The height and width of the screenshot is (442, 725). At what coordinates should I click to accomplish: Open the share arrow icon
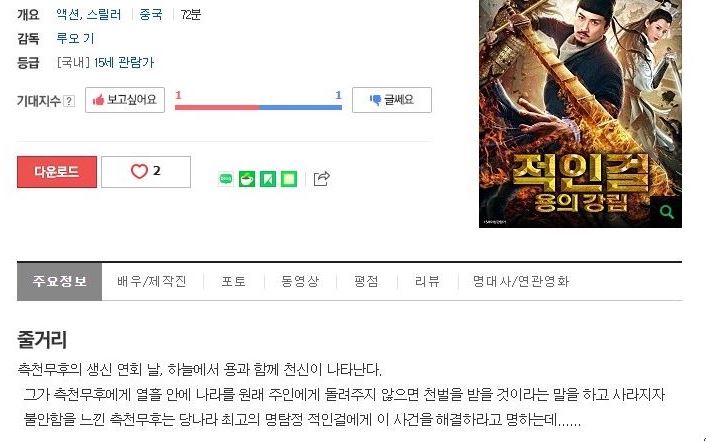(x=321, y=178)
